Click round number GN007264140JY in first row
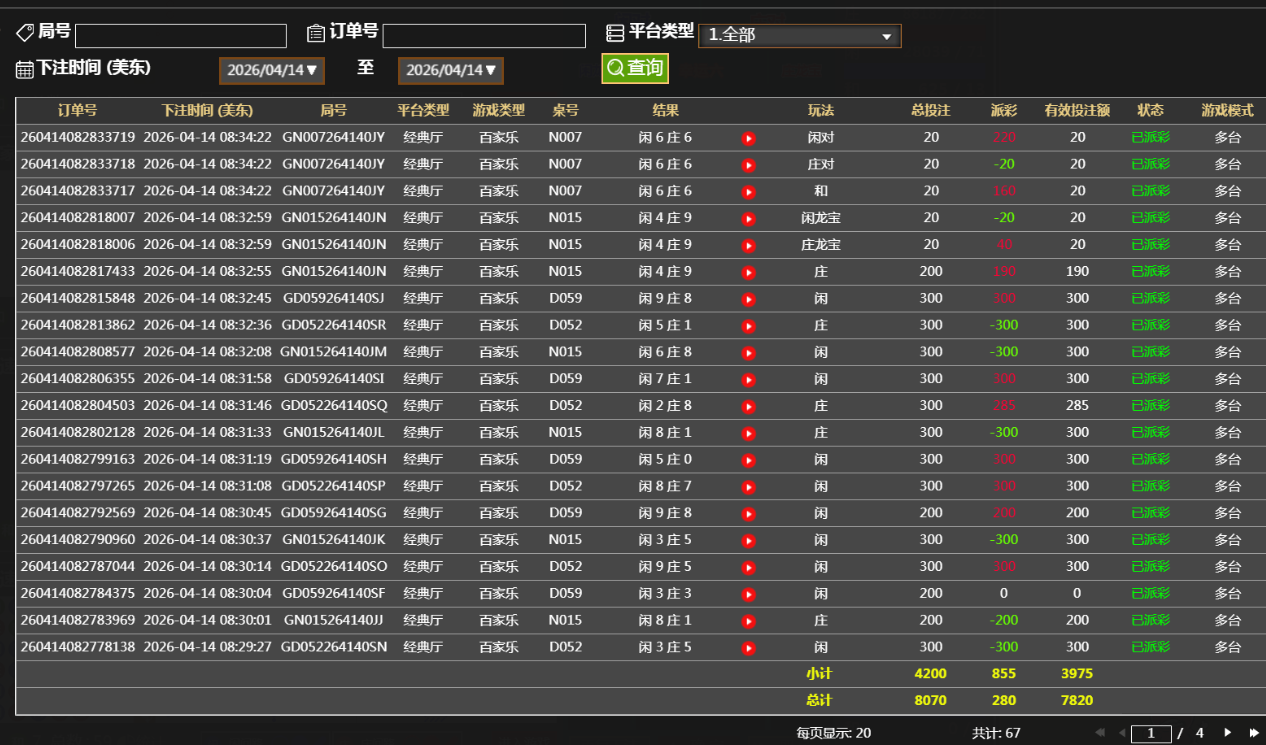The image size is (1266, 745). [x=333, y=138]
